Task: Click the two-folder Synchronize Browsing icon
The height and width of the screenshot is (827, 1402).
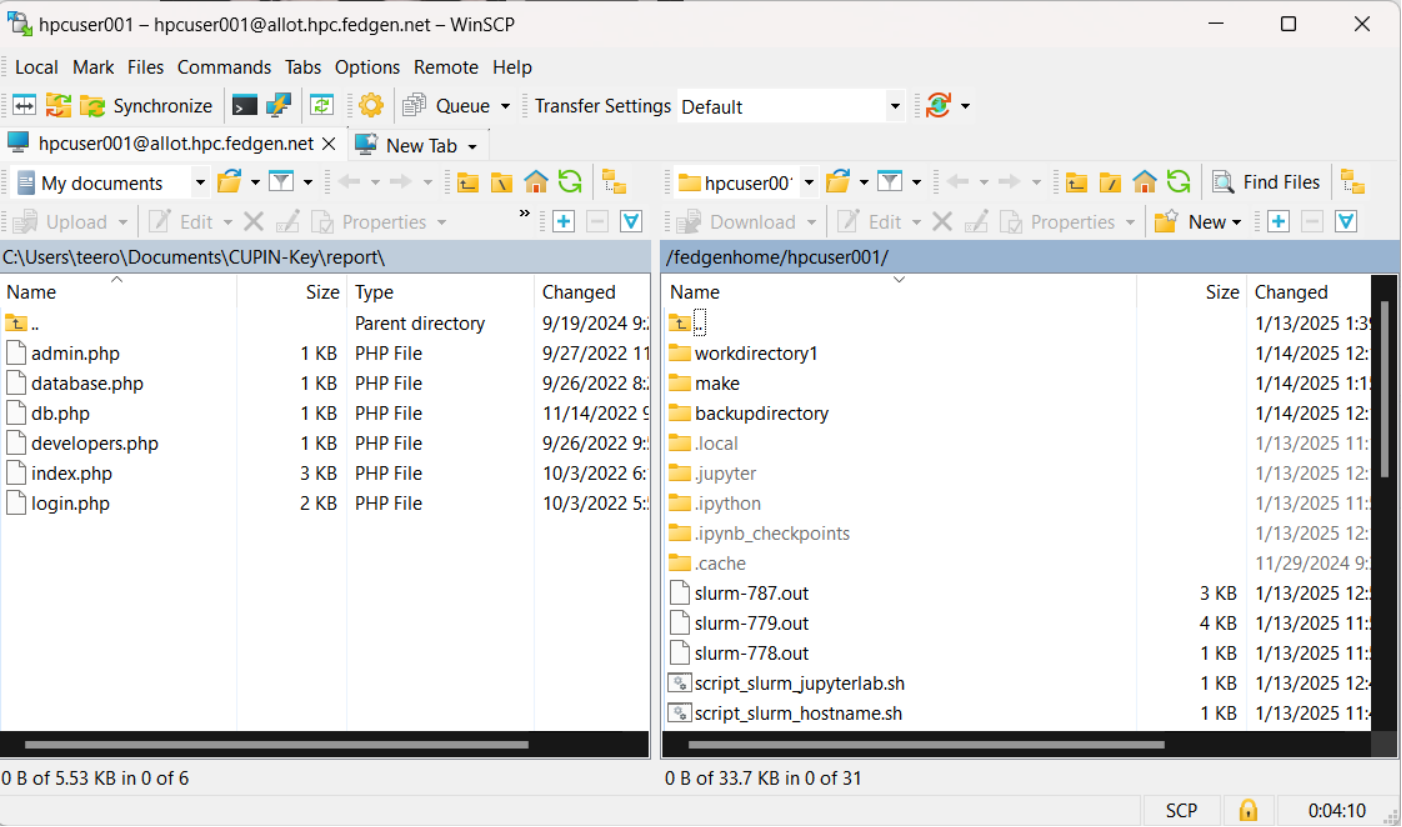Action: pyautogui.click(x=59, y=105)
